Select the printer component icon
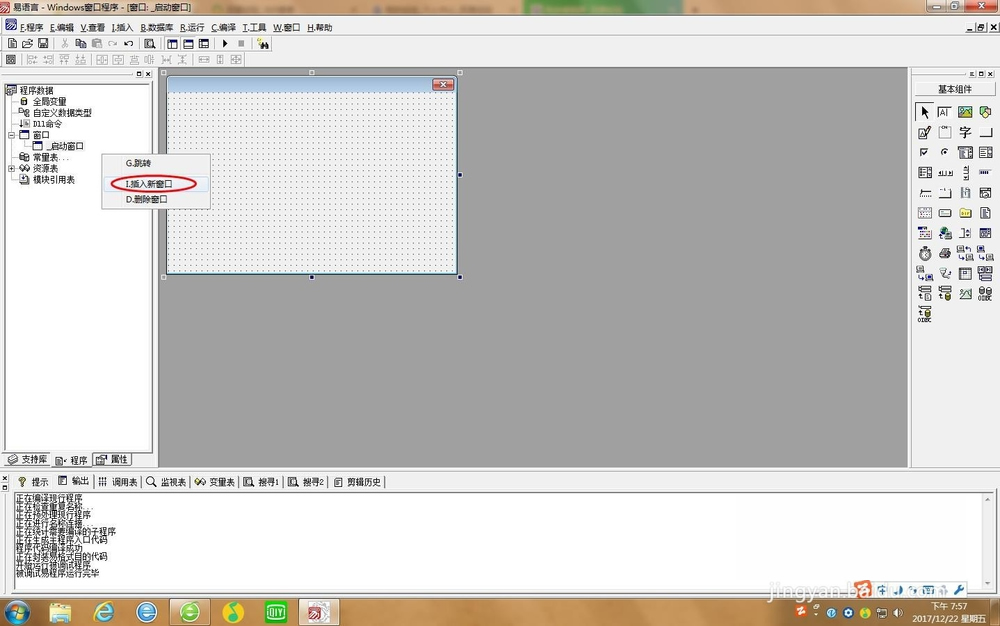 tap(945, 254)
